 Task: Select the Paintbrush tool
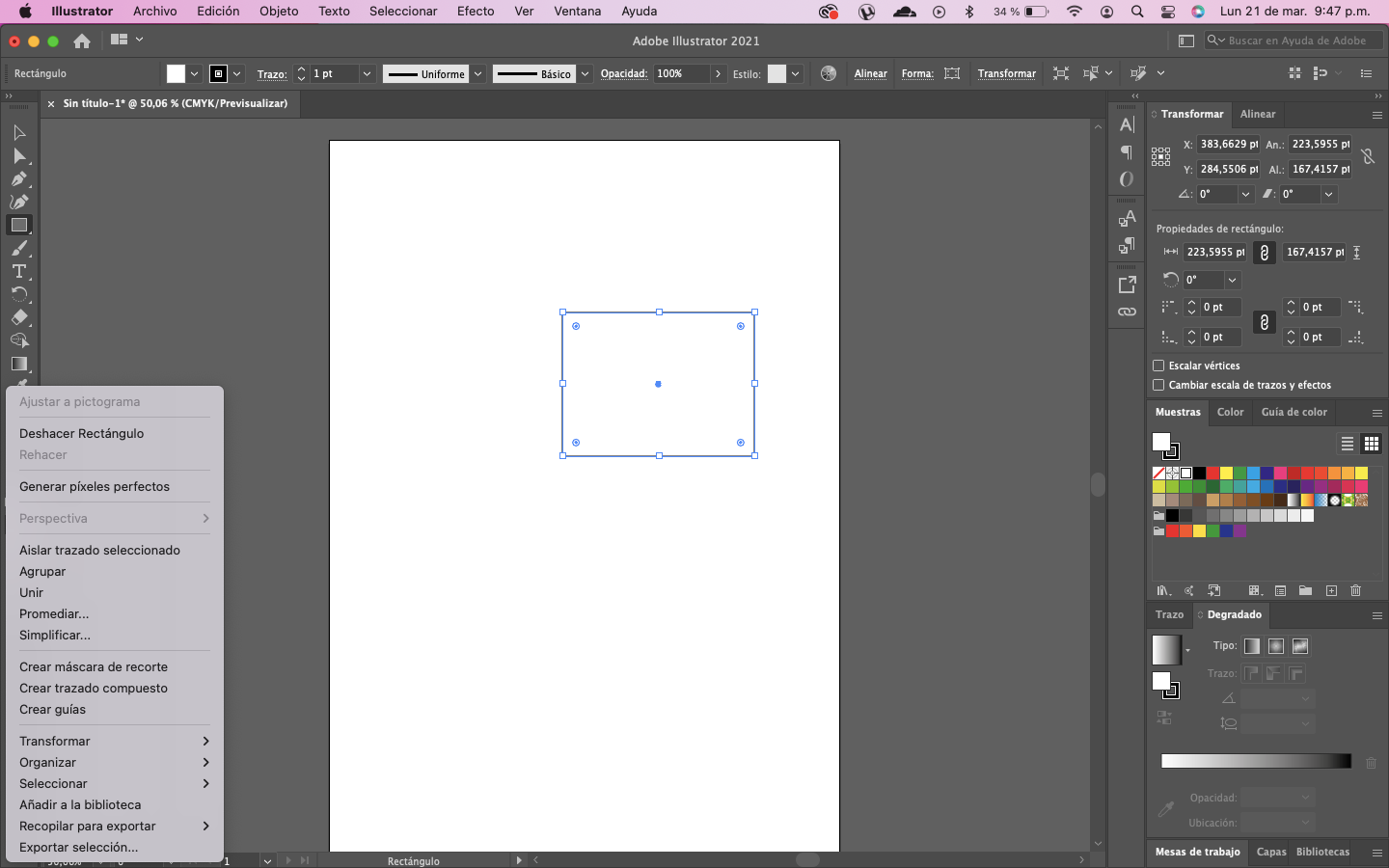(x=18, y=248)
